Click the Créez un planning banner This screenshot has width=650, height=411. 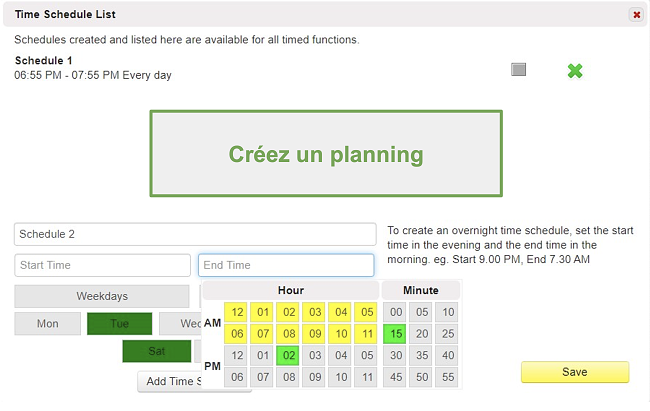[326, 153]
